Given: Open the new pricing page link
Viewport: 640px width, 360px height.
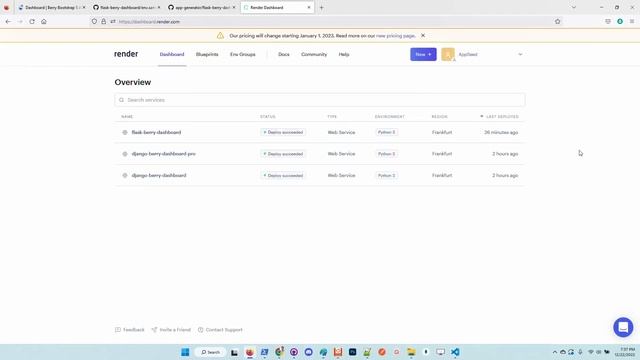Looking at the screenshot, I should pyautogui.click(x=395, y=36).
